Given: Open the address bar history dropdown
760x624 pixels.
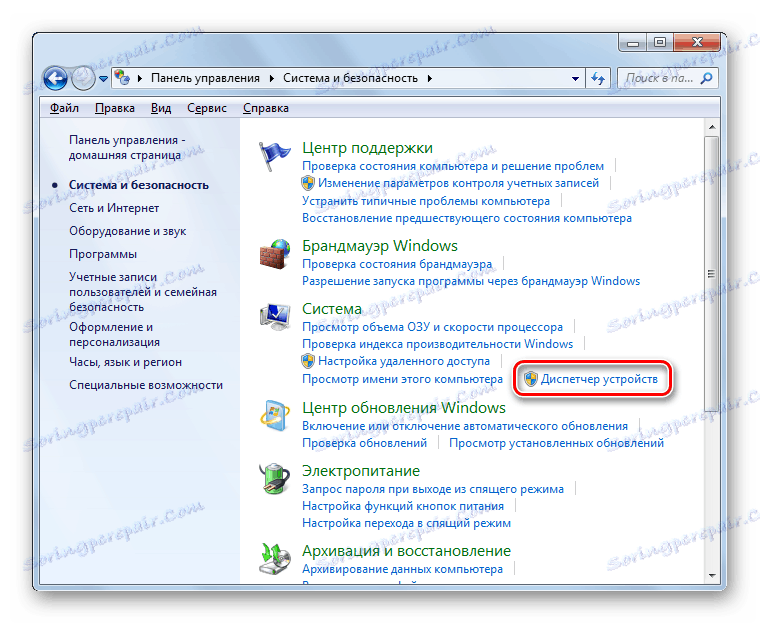Looking at the screenshot, I should 575,79.
